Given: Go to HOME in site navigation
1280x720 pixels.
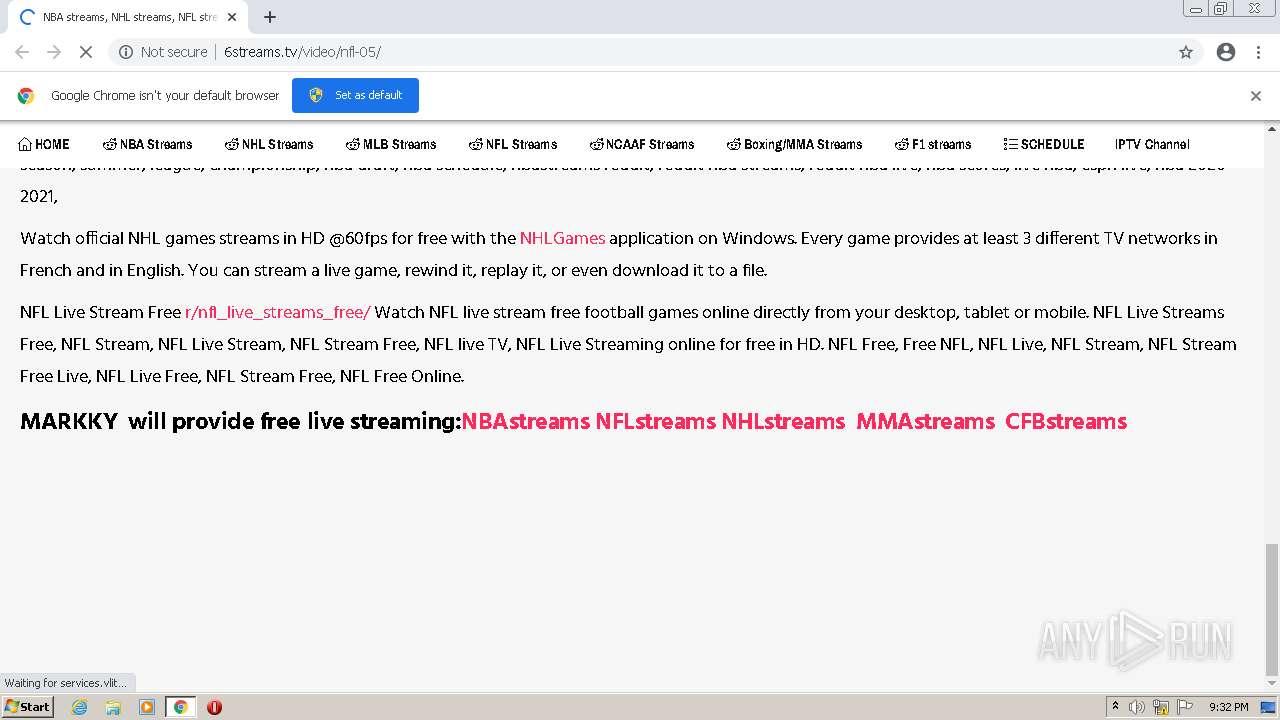Looking at the screenshot, I should 44,144.
